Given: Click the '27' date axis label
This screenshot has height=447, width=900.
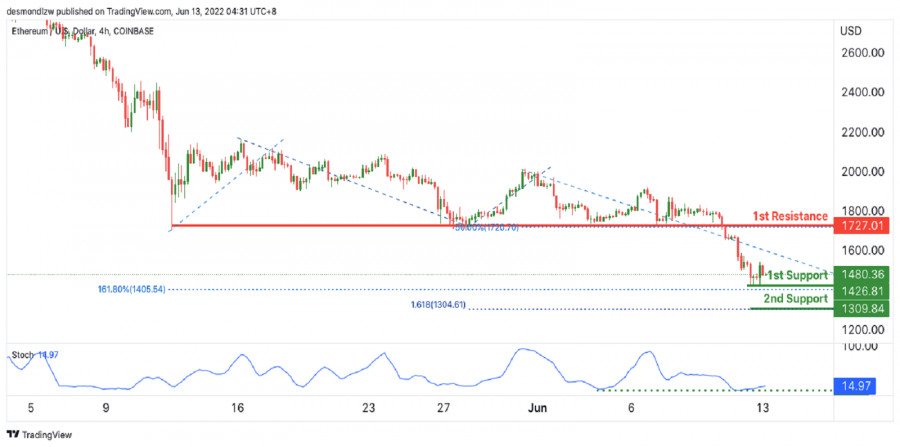Looking at the screenshot, I should [443, 409].
